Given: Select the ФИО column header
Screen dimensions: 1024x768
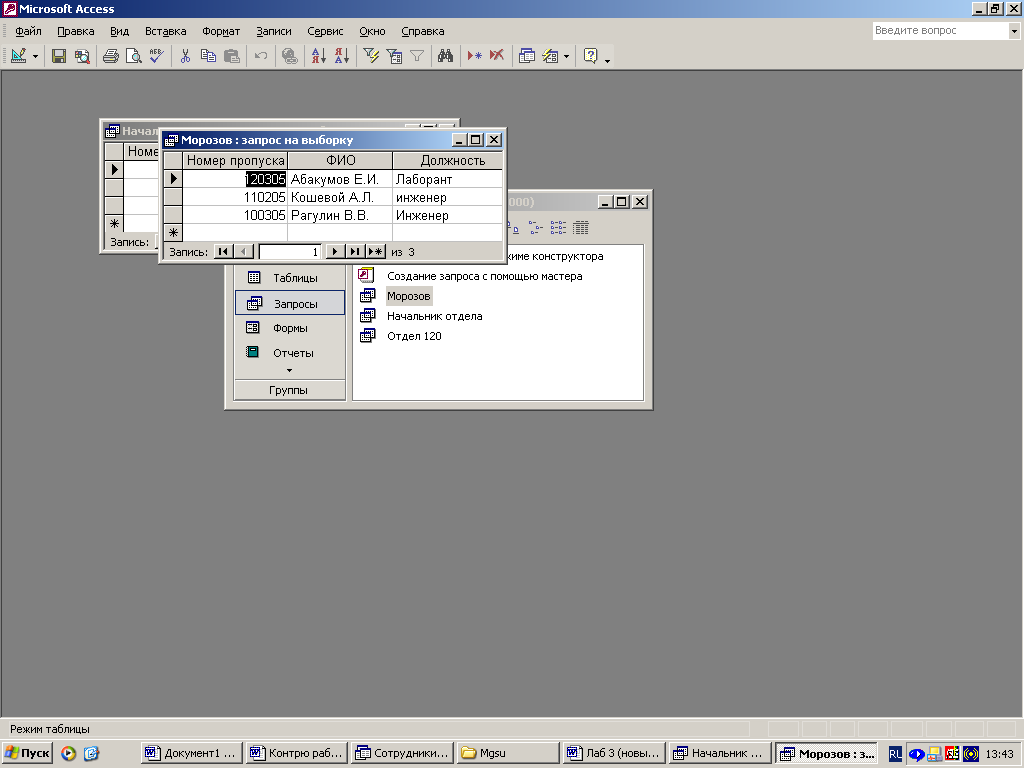Looking at the screenshot, I should (x=340, y=161).
